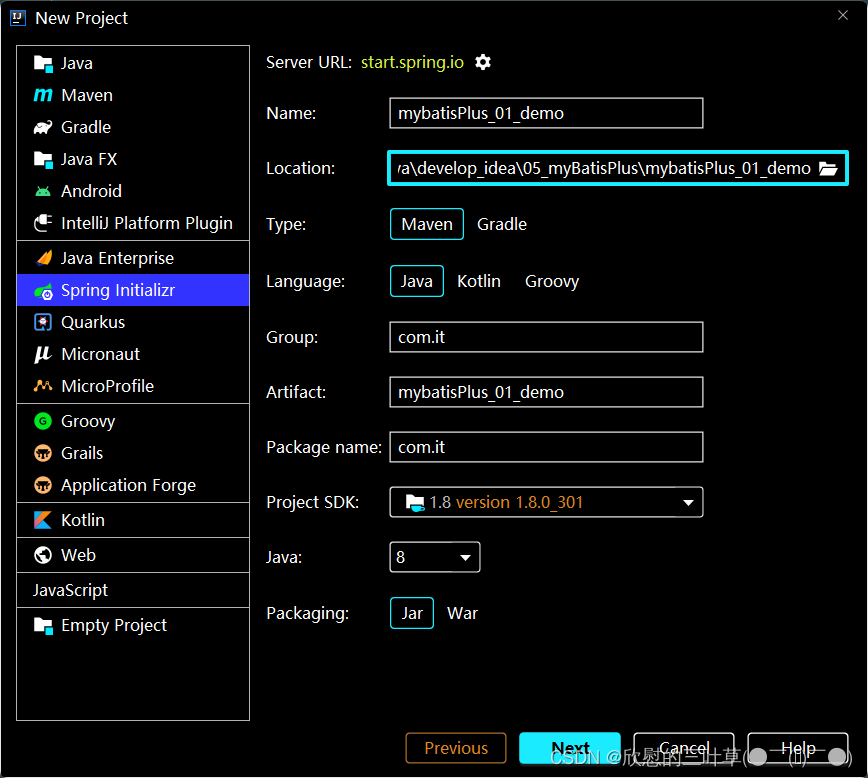868x778 pixels.
Task: Click the Artifact input field
Action: click(x=546, y=393)
